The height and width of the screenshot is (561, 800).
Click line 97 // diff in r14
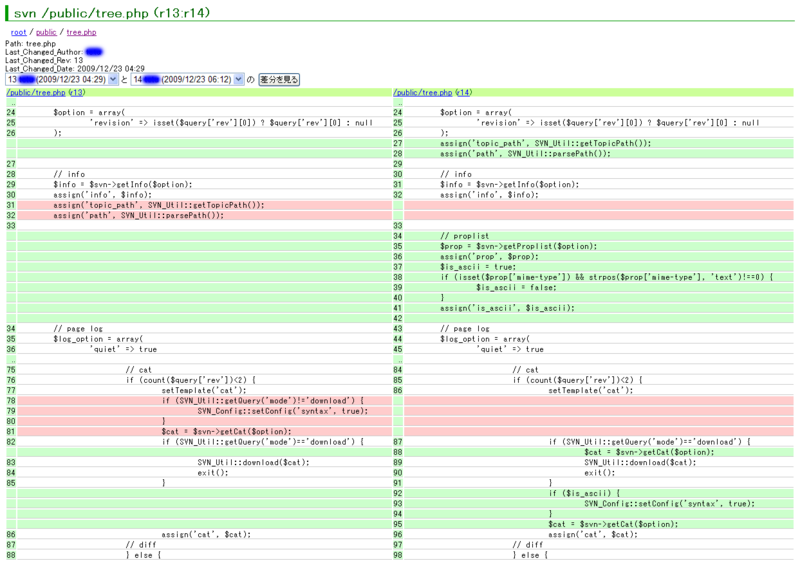click(x=528, y=545)
